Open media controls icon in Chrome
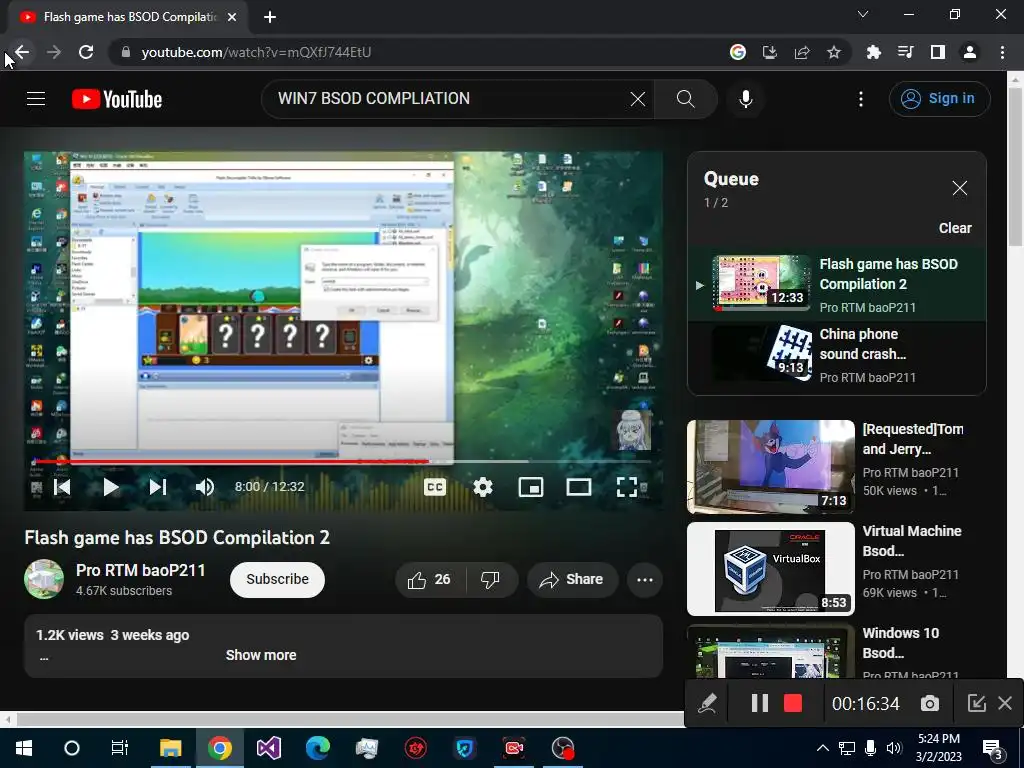Image resolution: width=1024 pixels, height=768 pixels. [905, 52]
